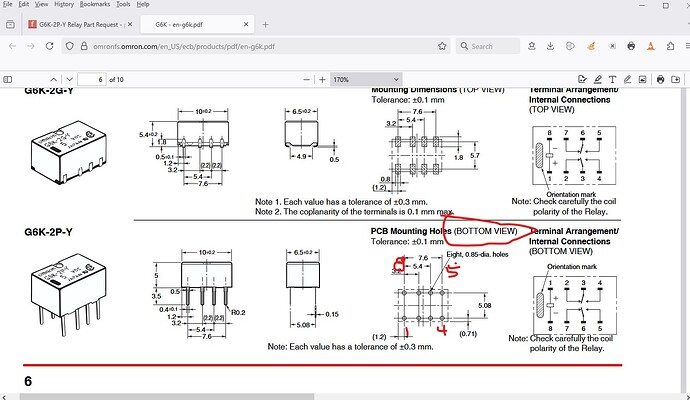The height and width of the screenshot is (400, 690).
Task: Select the PDF add image tool
Action: pos(642,79)
